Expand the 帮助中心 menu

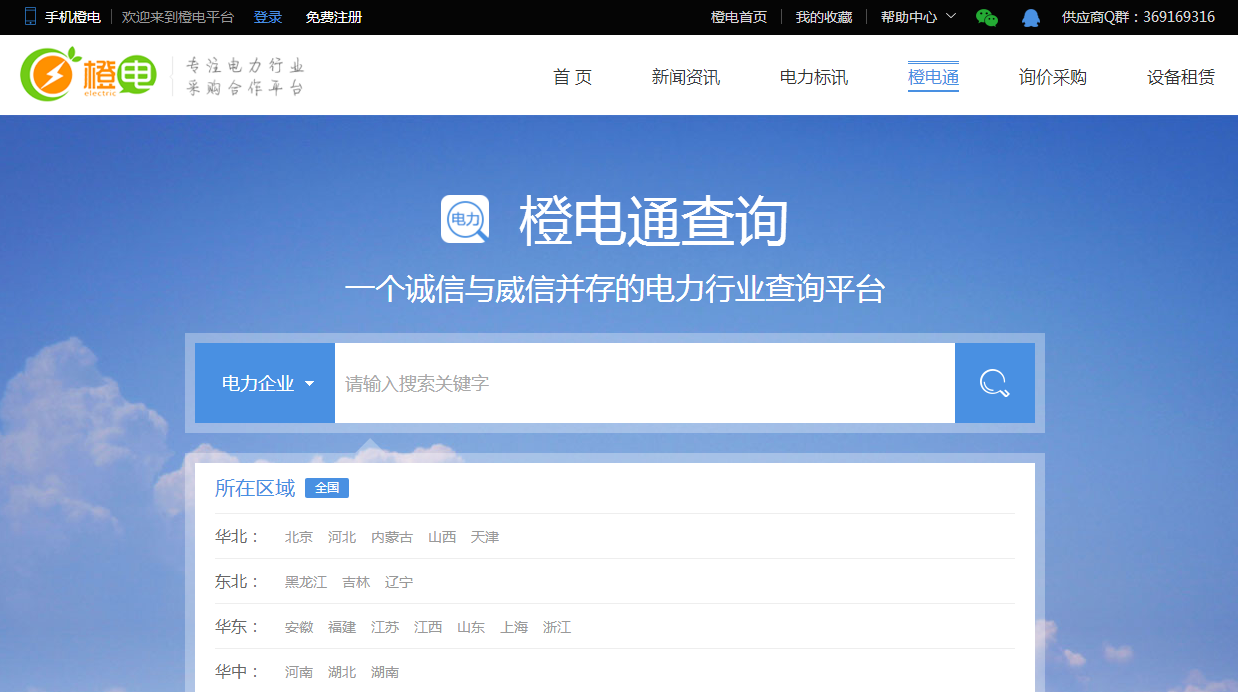tap(917, 17)
